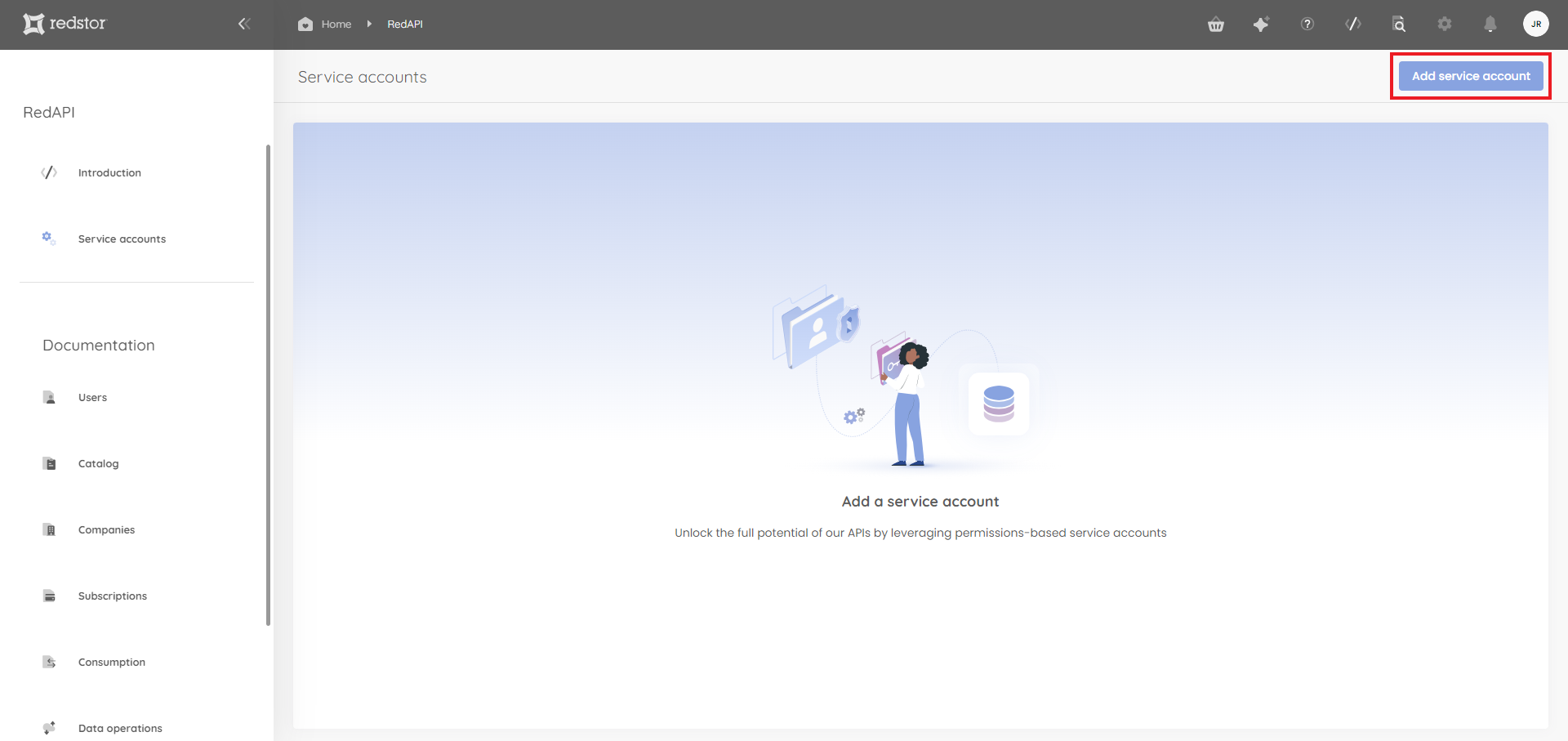Open the Introduction page in the sidebar

pos(109,172)
